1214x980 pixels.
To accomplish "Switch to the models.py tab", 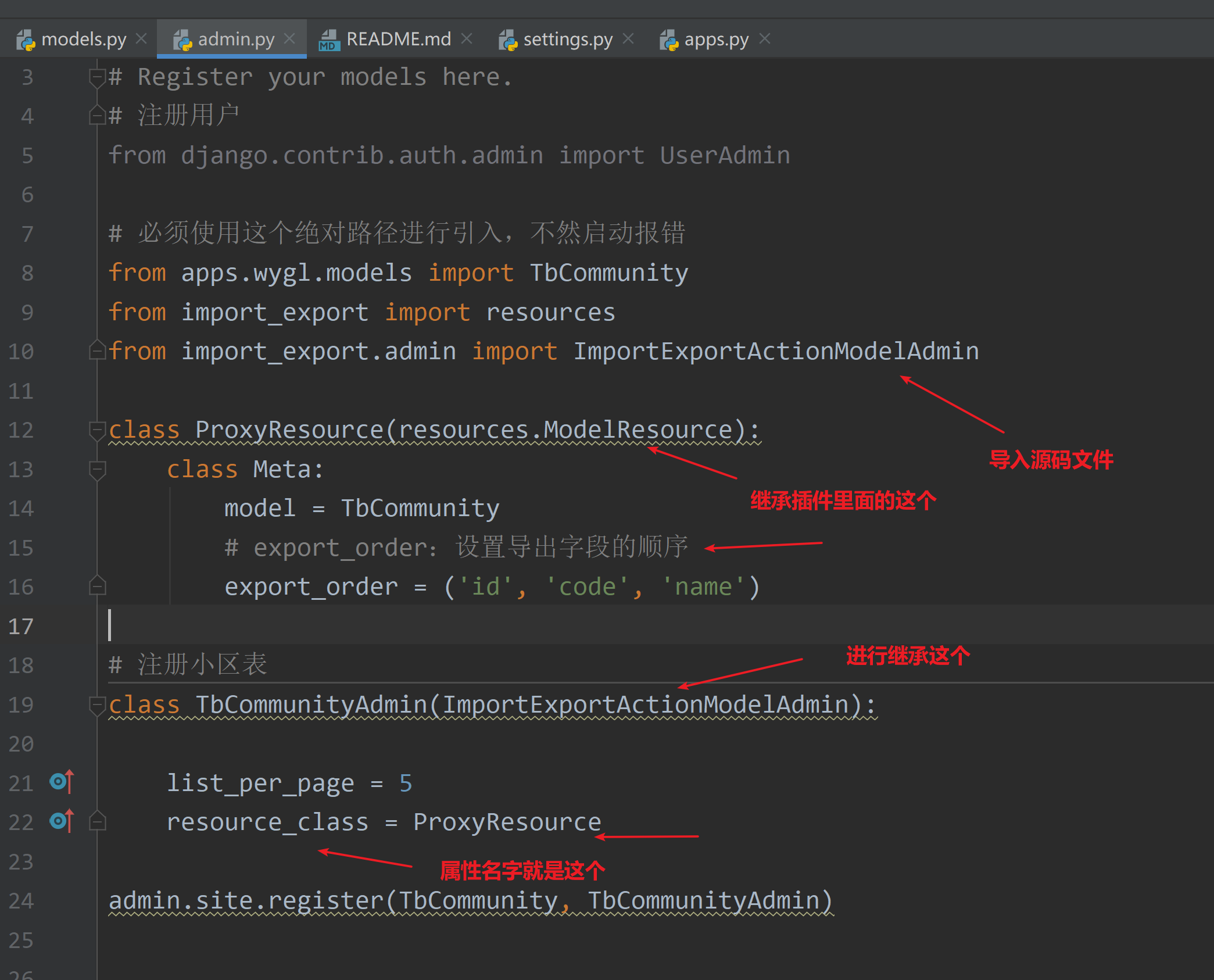I will coord(83,40).
